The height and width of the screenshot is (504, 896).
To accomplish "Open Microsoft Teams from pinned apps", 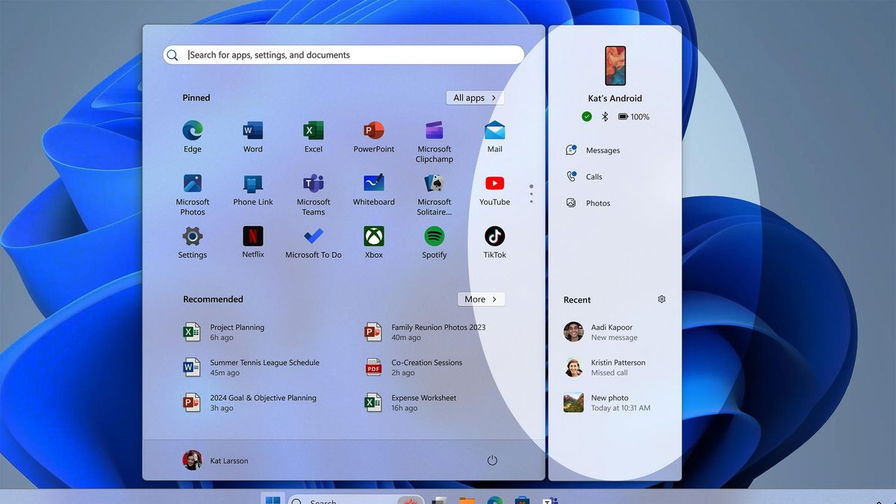I will click(313, 184).
